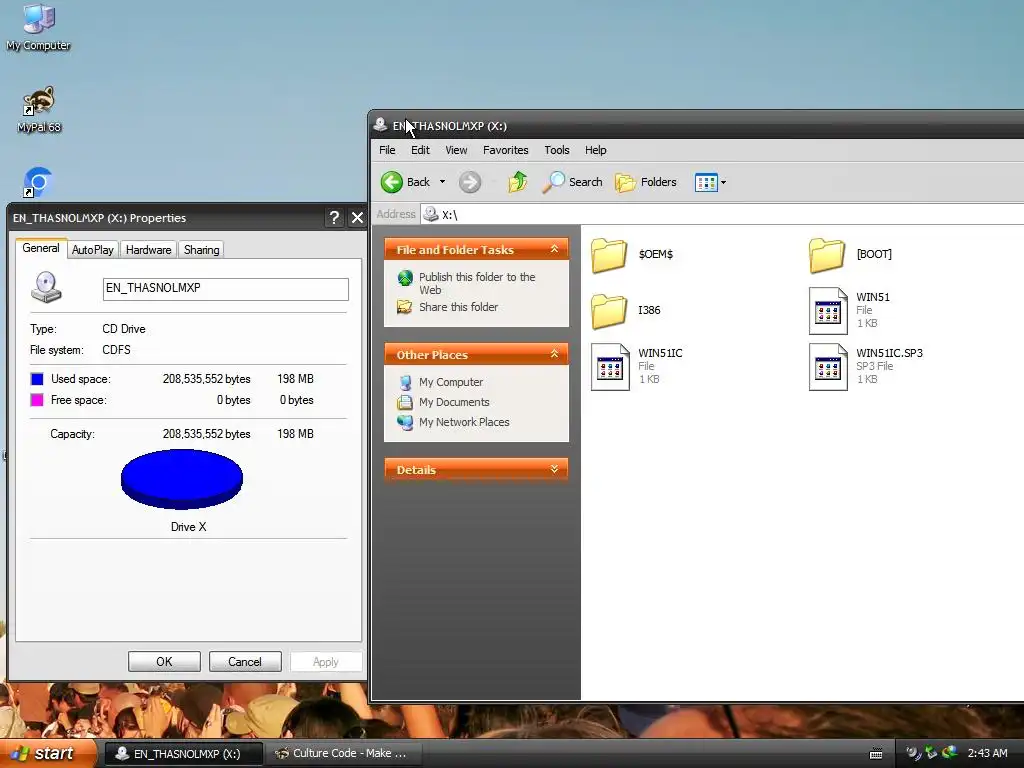Click the second system tray icon
Image resolution: width=1024 pixels, height=768 pixels.
tap(931, 754)
